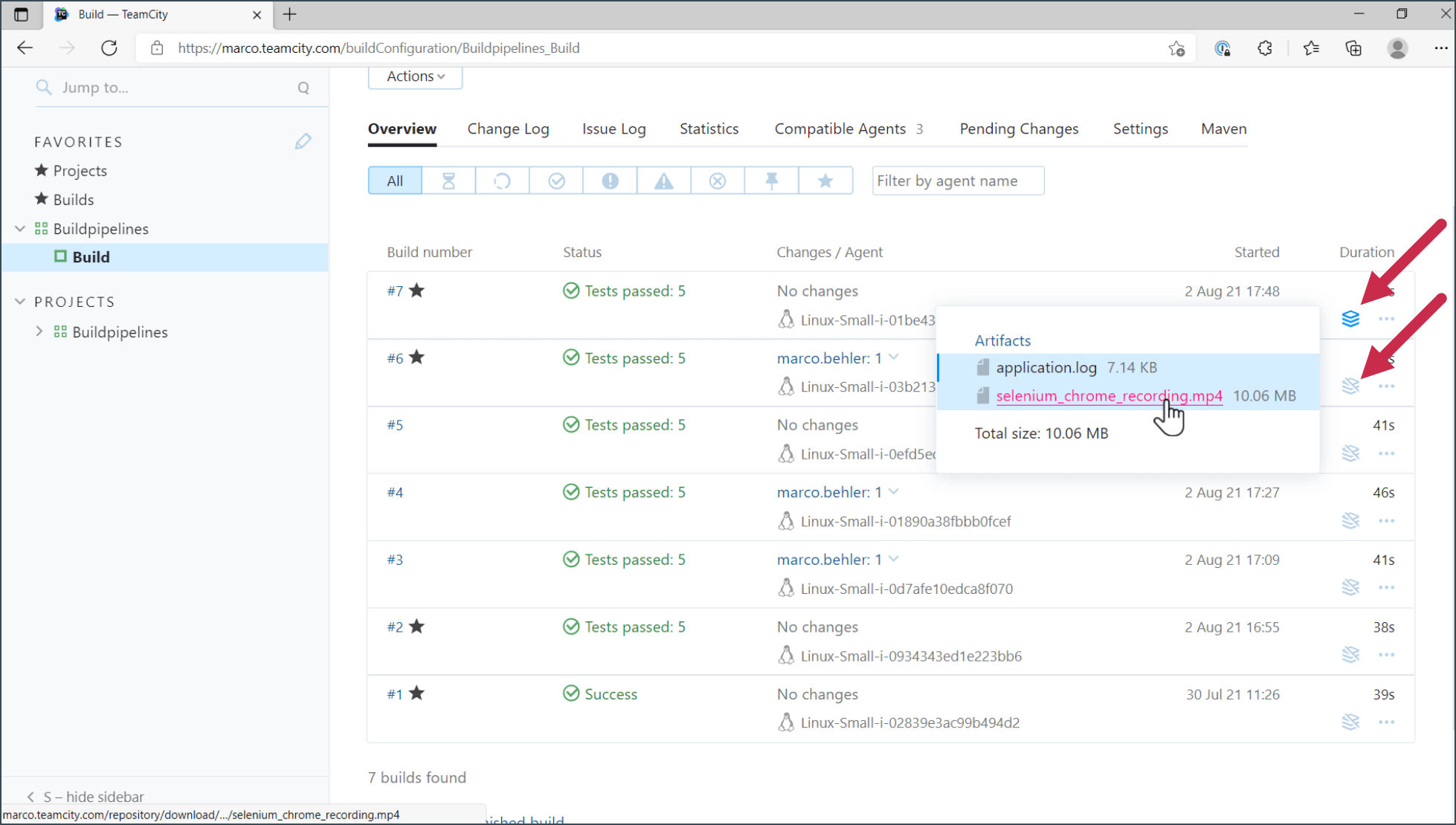Expand changes for build #6 by marco.behler
Viewport: 1456px width, 825px height.
coord(897,358)
